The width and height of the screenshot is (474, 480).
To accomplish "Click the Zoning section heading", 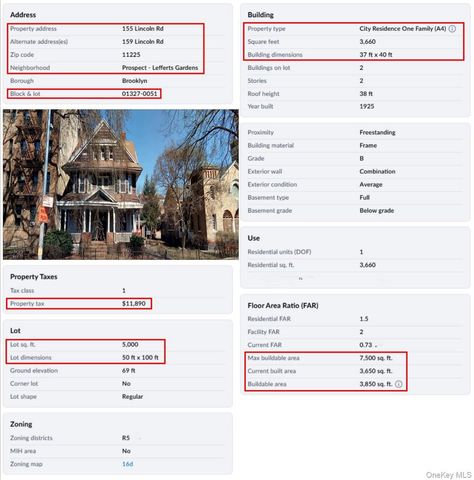I will (x=21, y=424).
